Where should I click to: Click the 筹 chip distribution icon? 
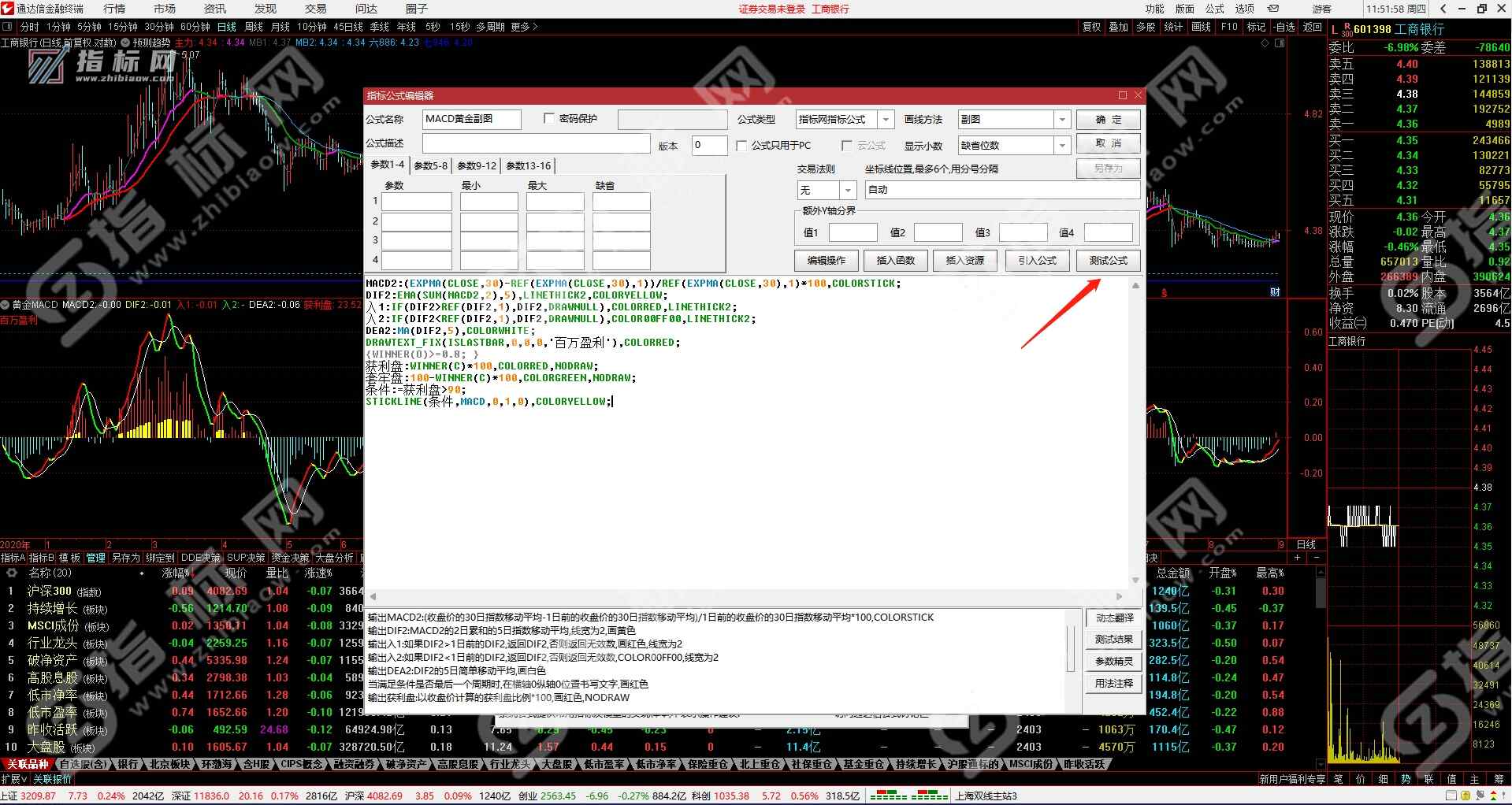(1499, 779)
